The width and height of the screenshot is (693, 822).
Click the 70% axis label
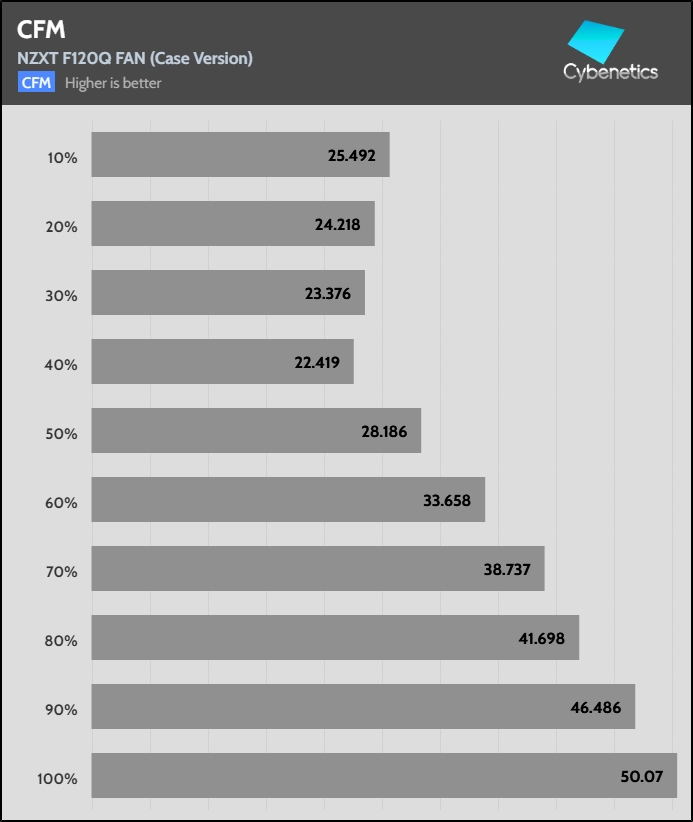62,572
